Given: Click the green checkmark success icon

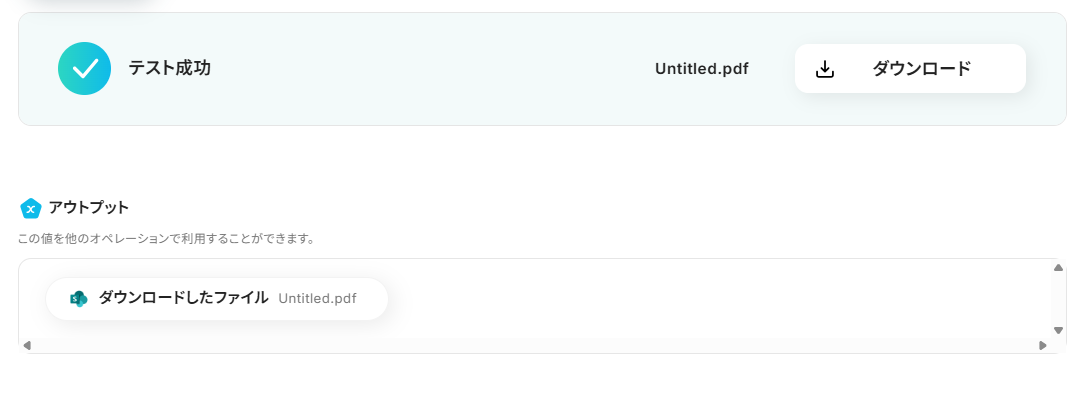Looking at the screenshot, I should 84,69.
